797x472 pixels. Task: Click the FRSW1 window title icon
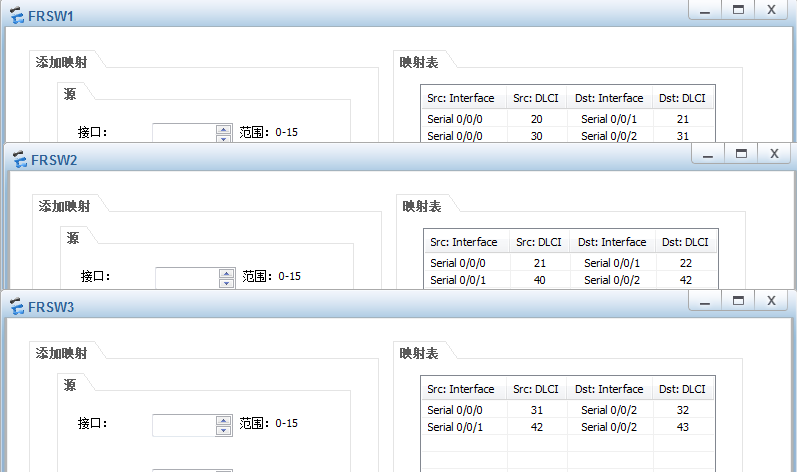point(17,17)
